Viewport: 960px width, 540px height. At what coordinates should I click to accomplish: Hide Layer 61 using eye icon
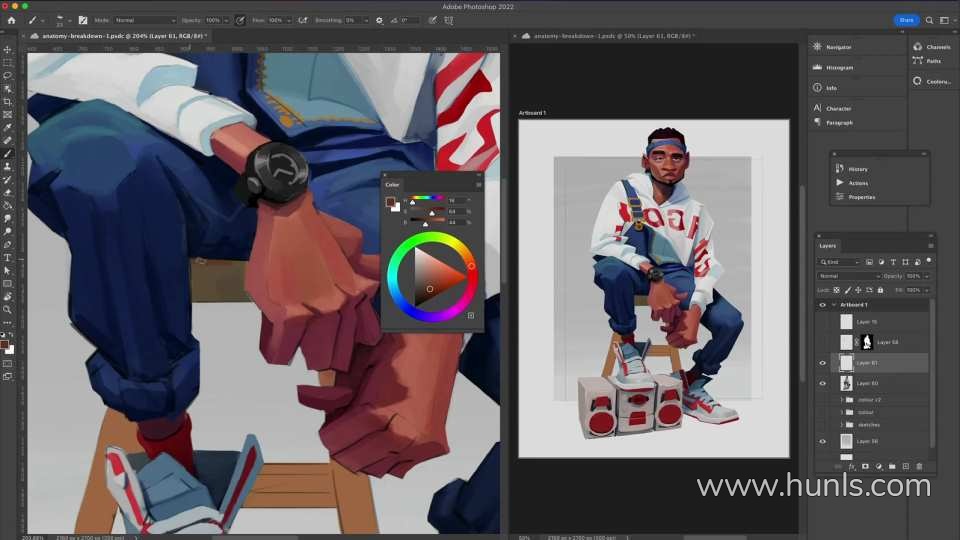tap(822, 363)
